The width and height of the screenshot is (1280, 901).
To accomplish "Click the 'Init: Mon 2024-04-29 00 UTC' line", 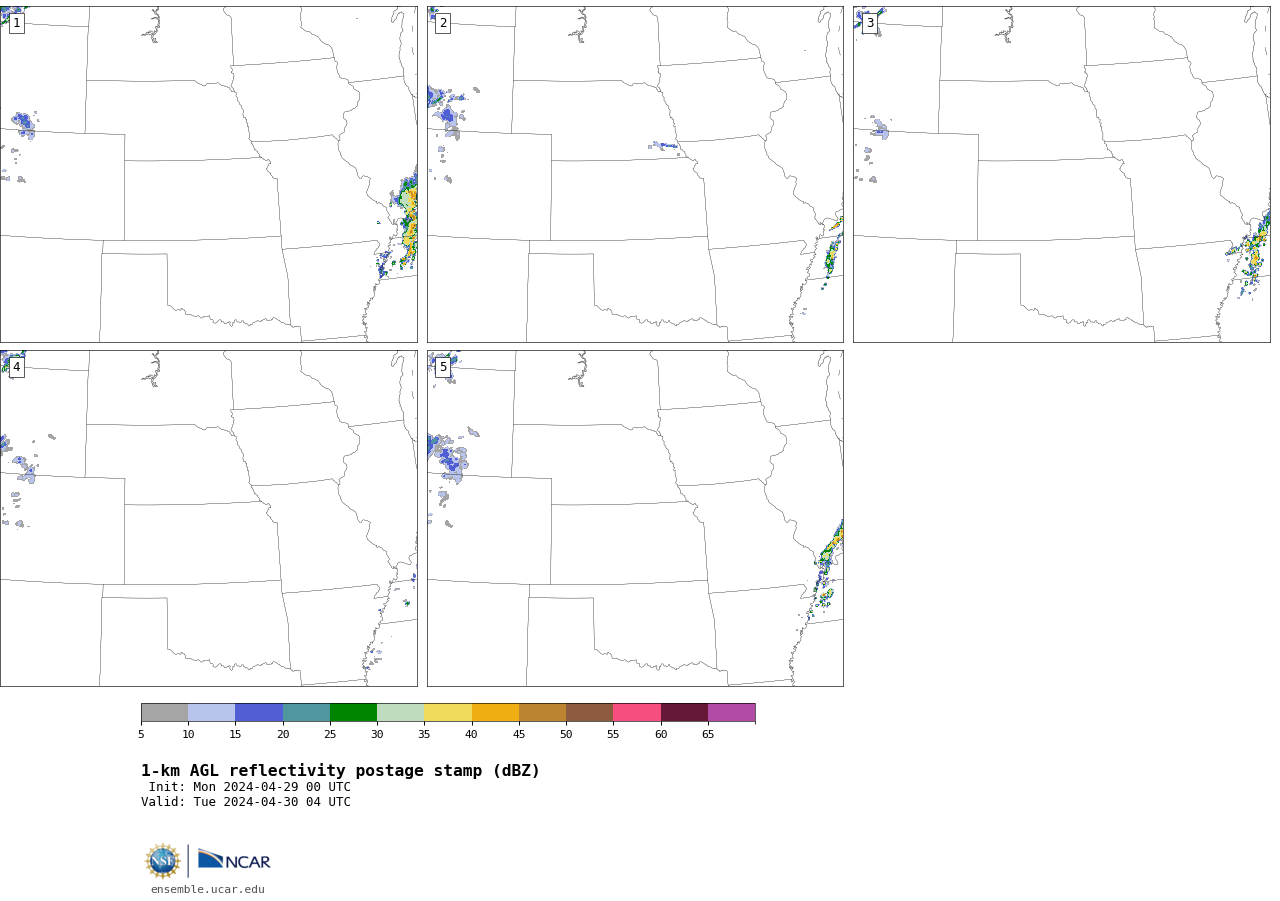I will tap(250, 787).
